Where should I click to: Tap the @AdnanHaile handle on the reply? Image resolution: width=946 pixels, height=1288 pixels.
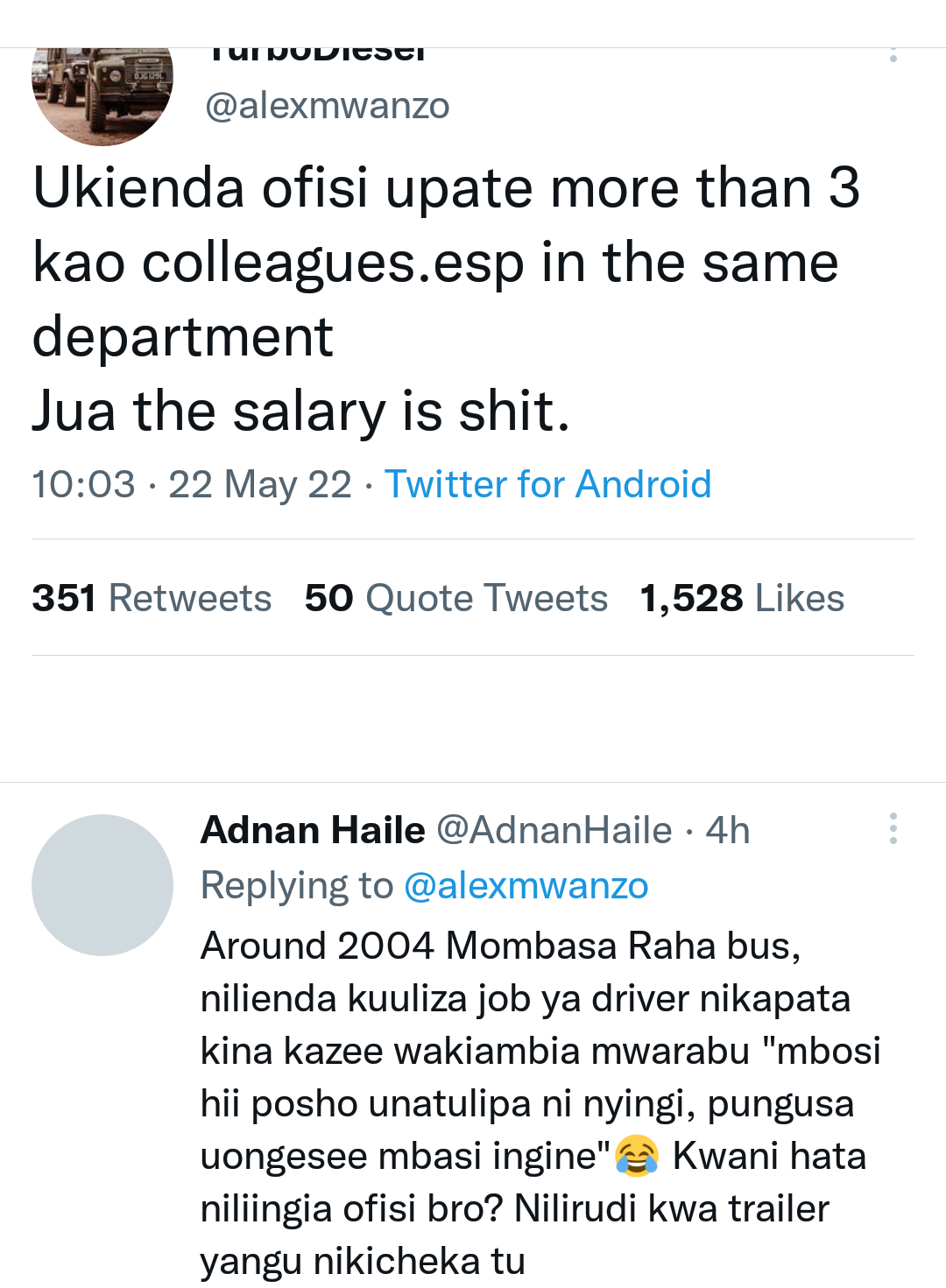(554, 830)
